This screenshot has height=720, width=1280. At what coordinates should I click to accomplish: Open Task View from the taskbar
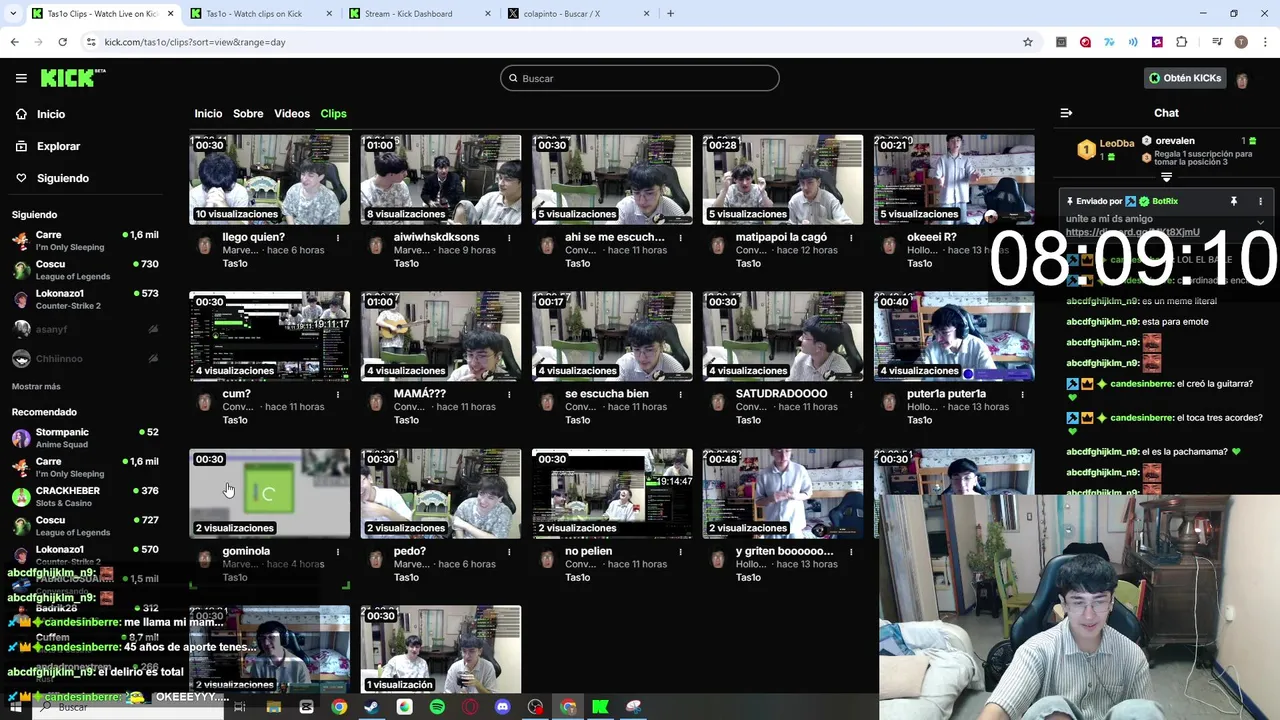pyautogui.click(x=240, y=707)
